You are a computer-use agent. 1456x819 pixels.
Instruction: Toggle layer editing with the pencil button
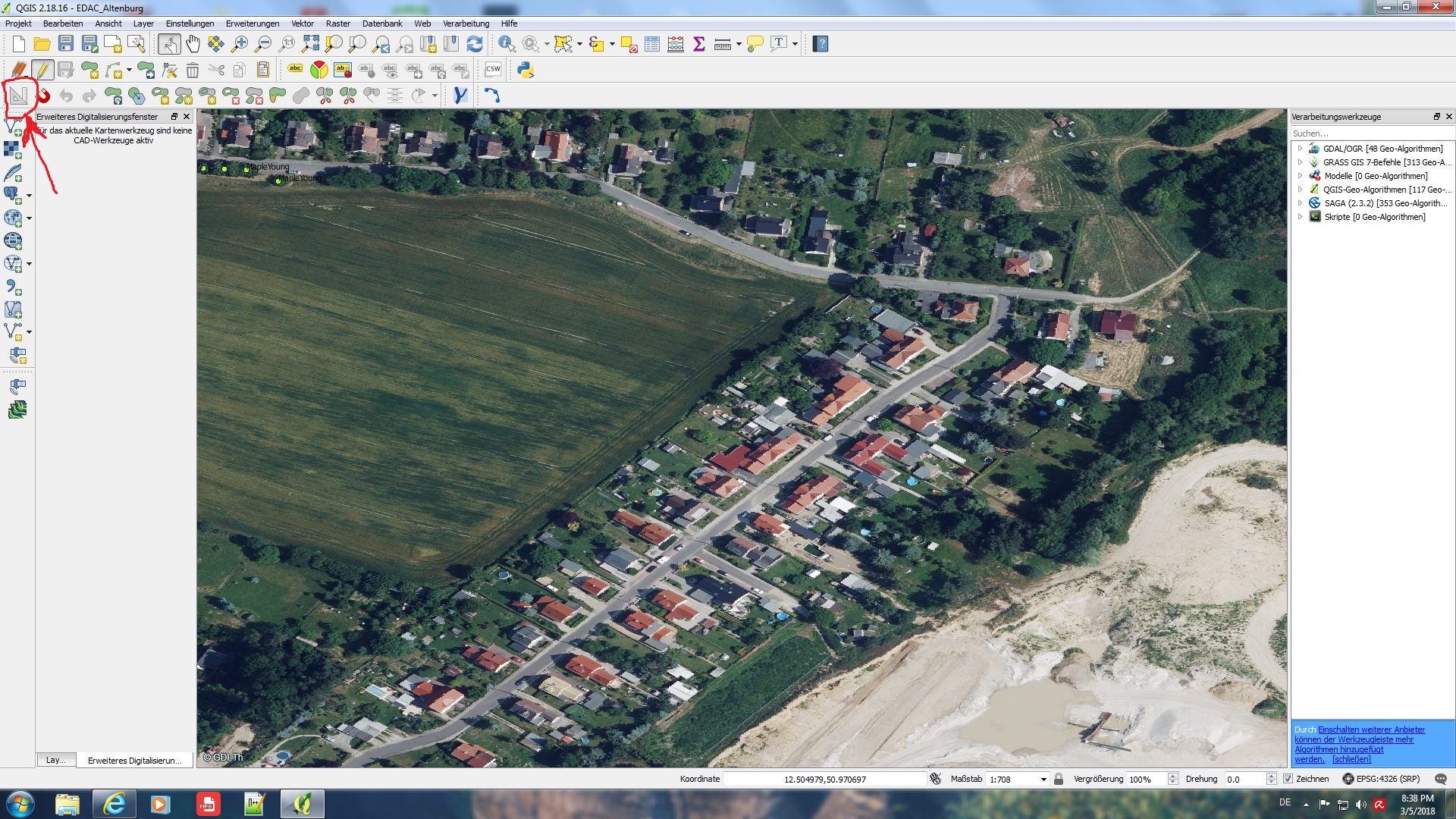click(x=42, y=70)
